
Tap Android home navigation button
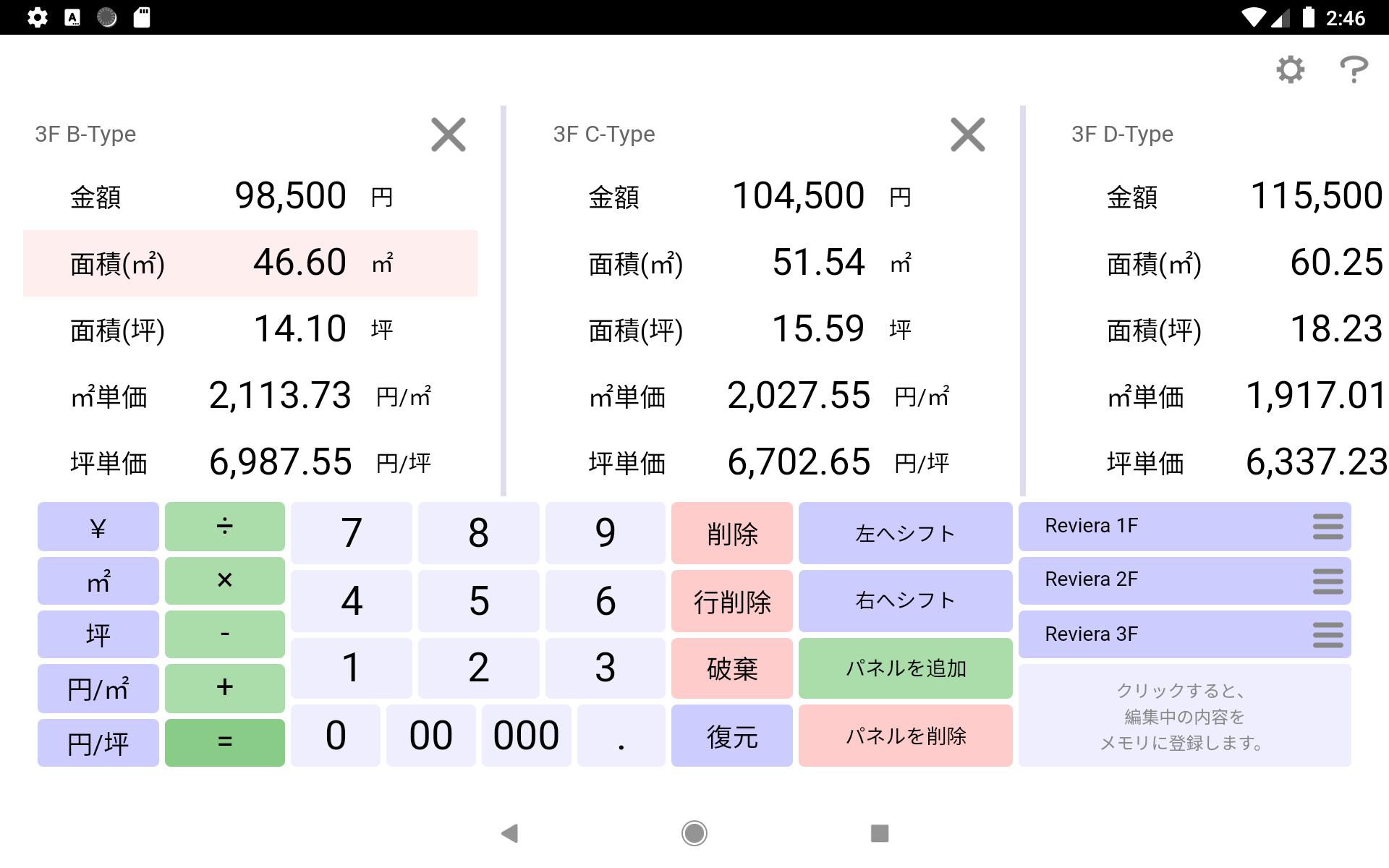coord(694,833)
